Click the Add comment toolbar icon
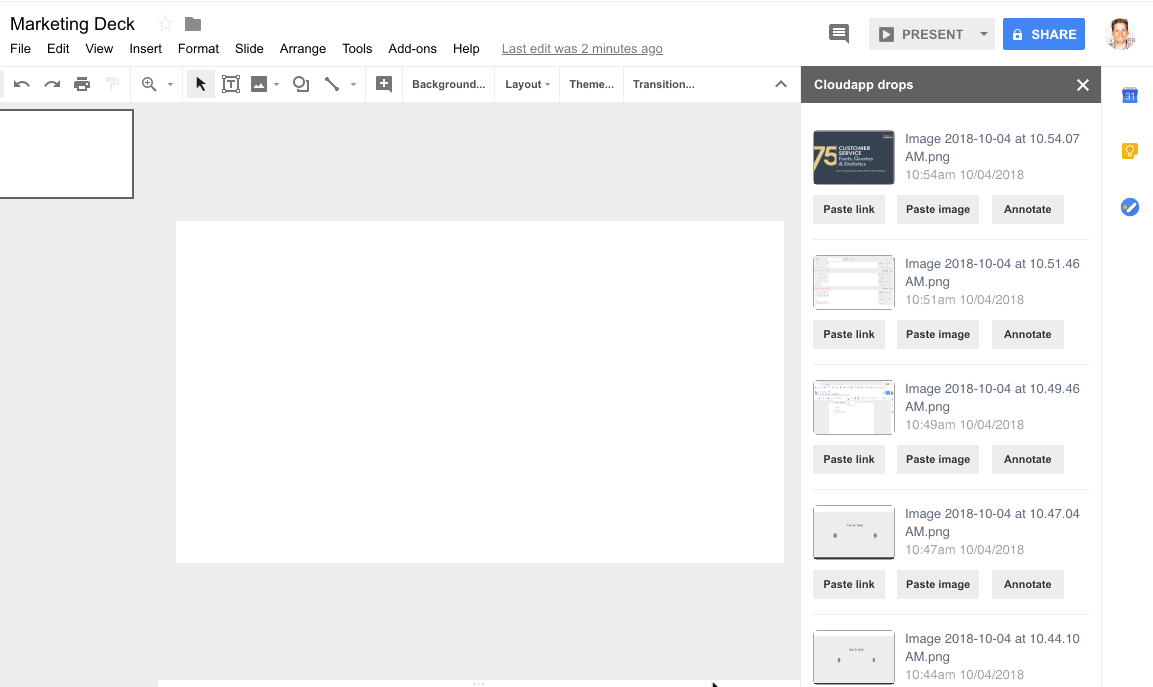The height and width of the screenshot is (687, 1153). (384, 84)
